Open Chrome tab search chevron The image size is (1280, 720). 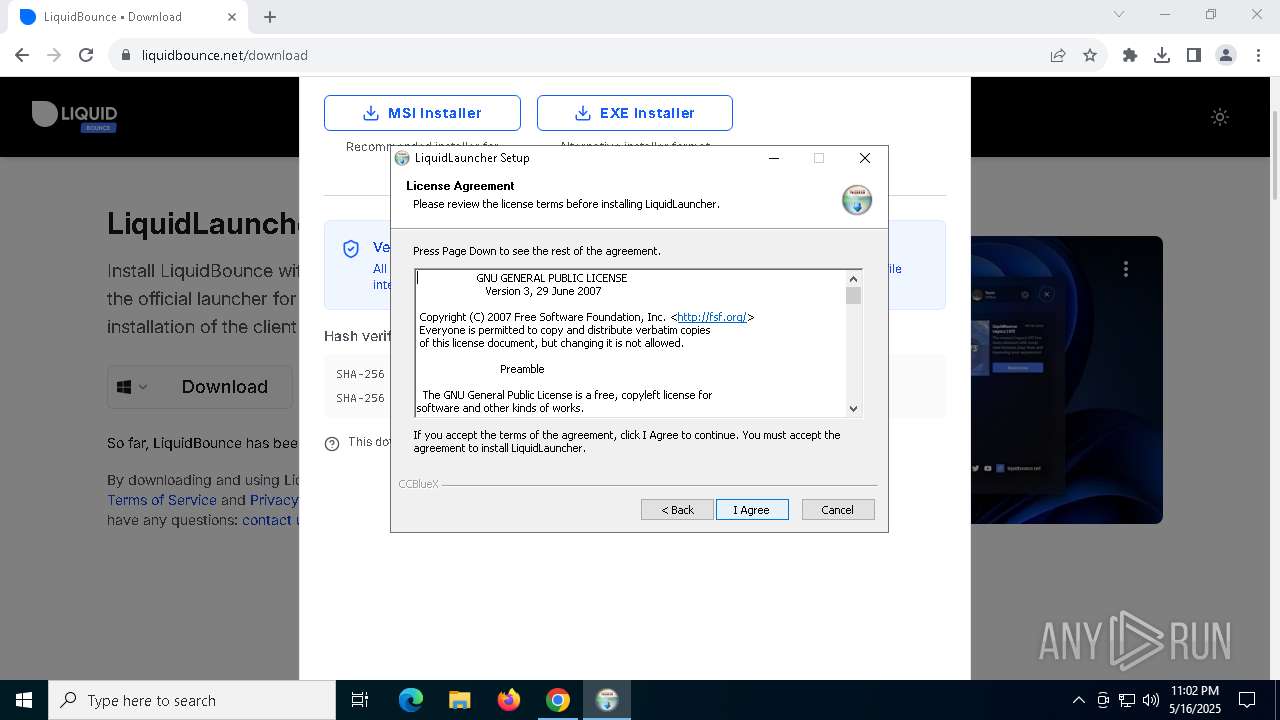[x=1119, y=15]
